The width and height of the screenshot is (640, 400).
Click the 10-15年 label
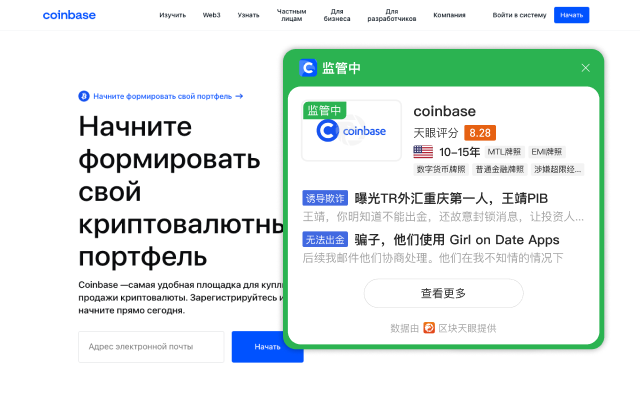(459, 152)
